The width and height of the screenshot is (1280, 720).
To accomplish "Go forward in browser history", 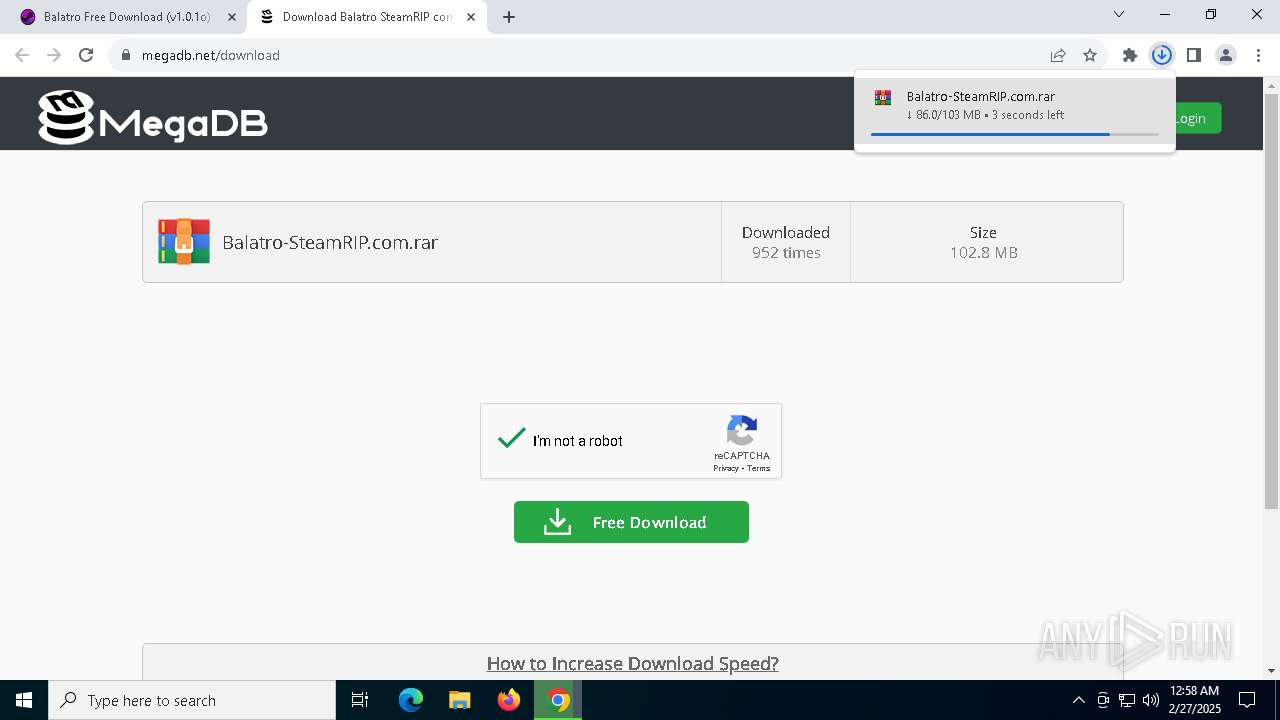I will pos(54,55).
